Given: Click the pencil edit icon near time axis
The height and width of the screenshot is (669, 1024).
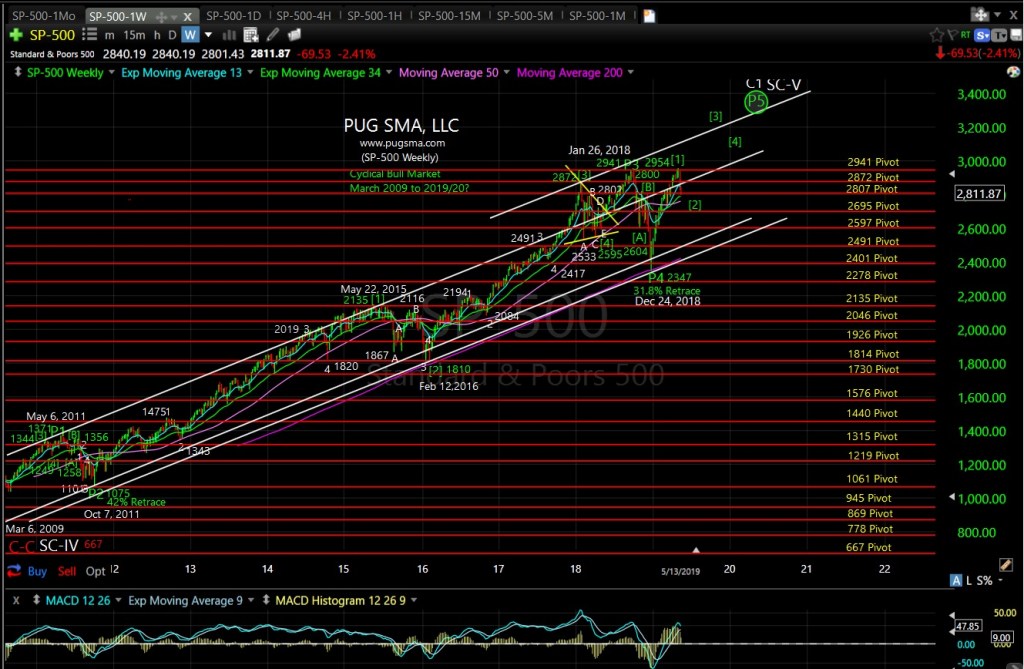Looking at the screenshot, I should (1006, 564).
